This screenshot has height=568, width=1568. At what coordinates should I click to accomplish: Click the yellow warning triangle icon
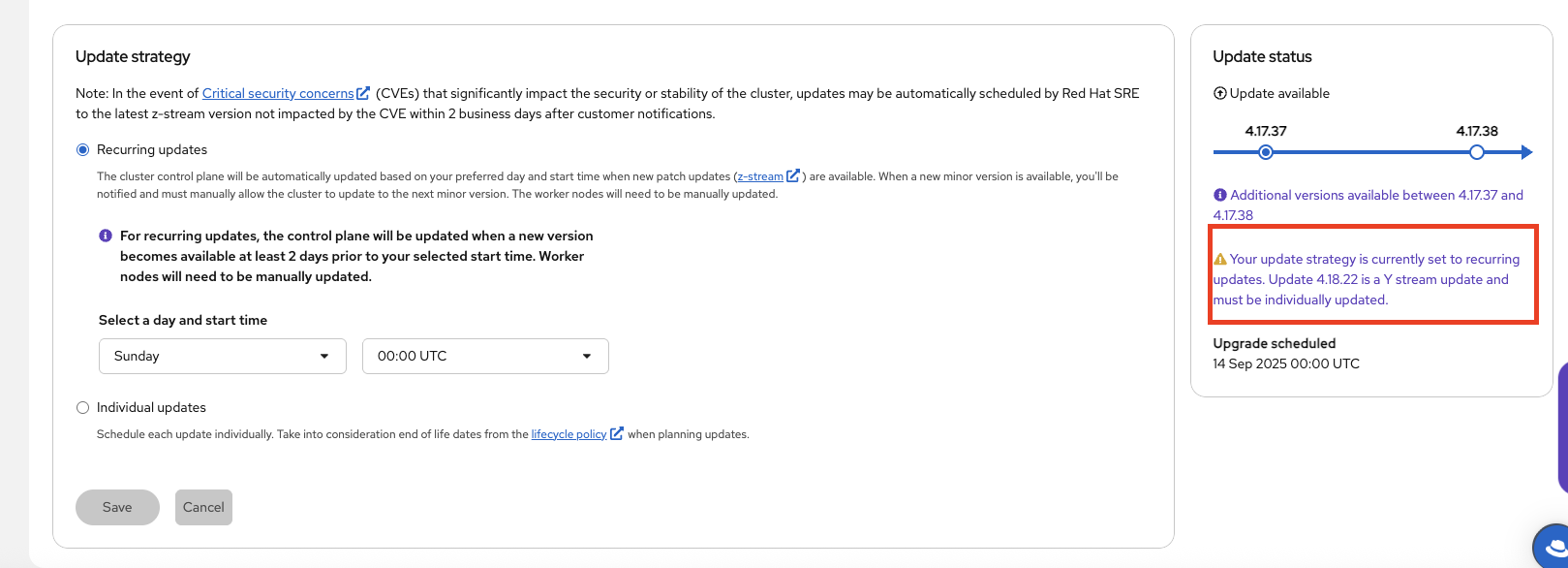pos(1220,260)
